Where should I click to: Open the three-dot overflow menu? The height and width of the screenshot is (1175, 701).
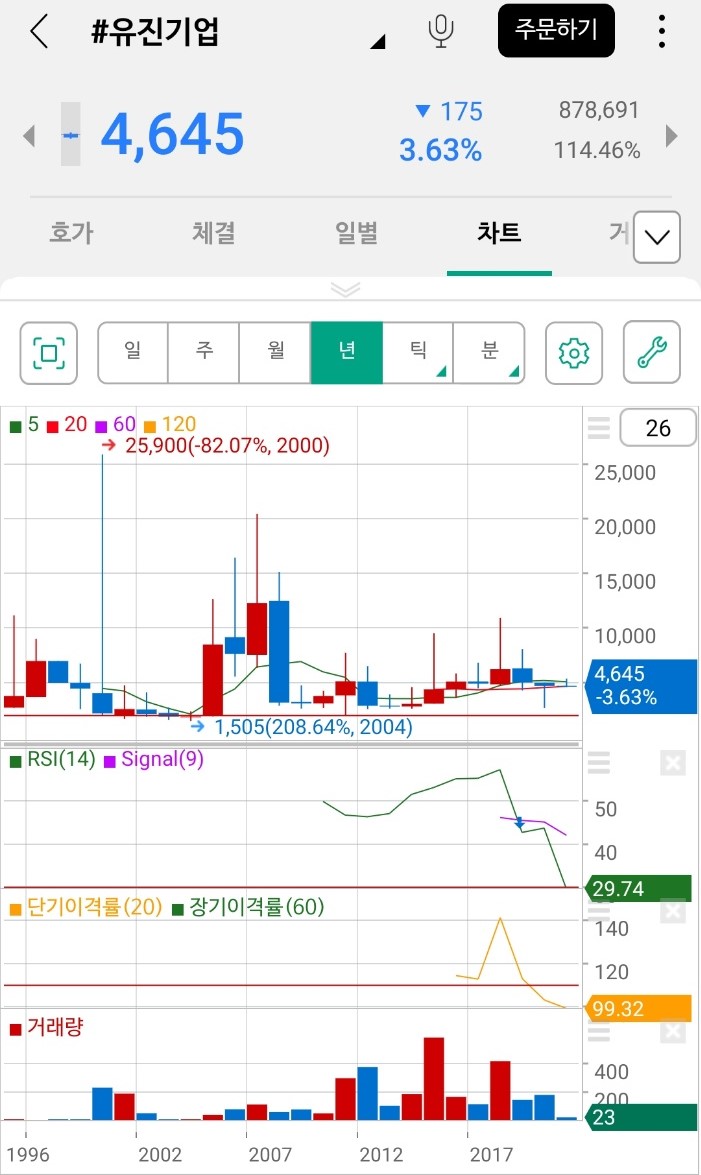coord(661,31)
